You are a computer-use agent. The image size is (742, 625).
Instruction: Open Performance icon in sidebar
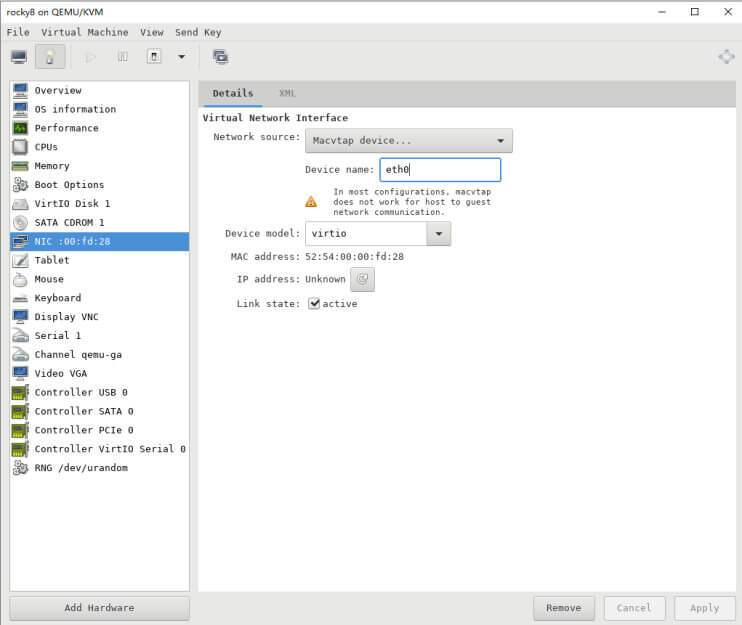tap(20, 128)
